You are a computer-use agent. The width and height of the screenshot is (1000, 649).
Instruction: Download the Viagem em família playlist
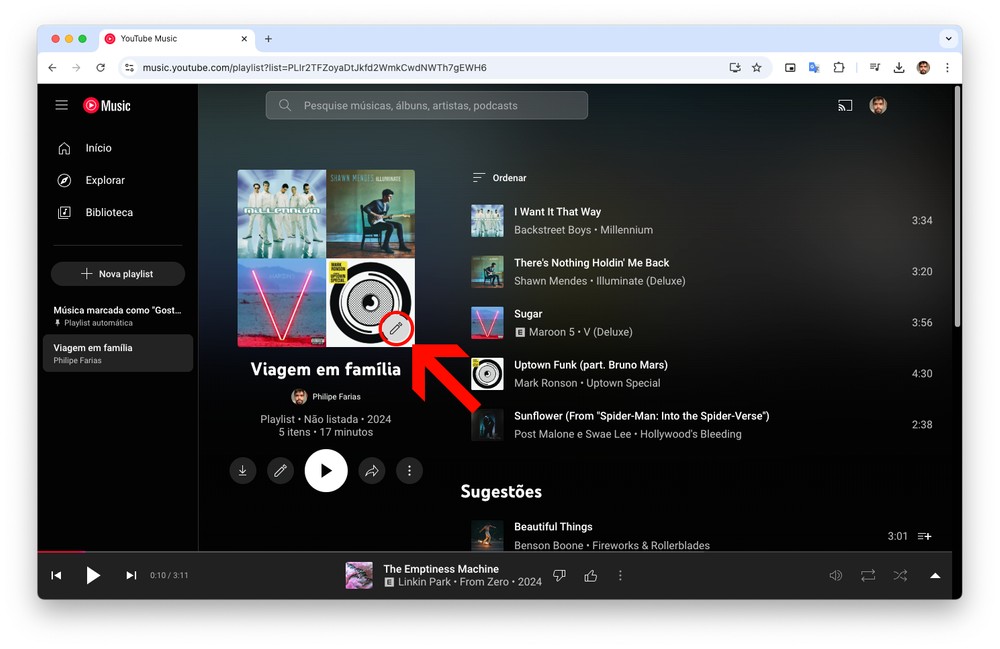click(x=243, y=471)
